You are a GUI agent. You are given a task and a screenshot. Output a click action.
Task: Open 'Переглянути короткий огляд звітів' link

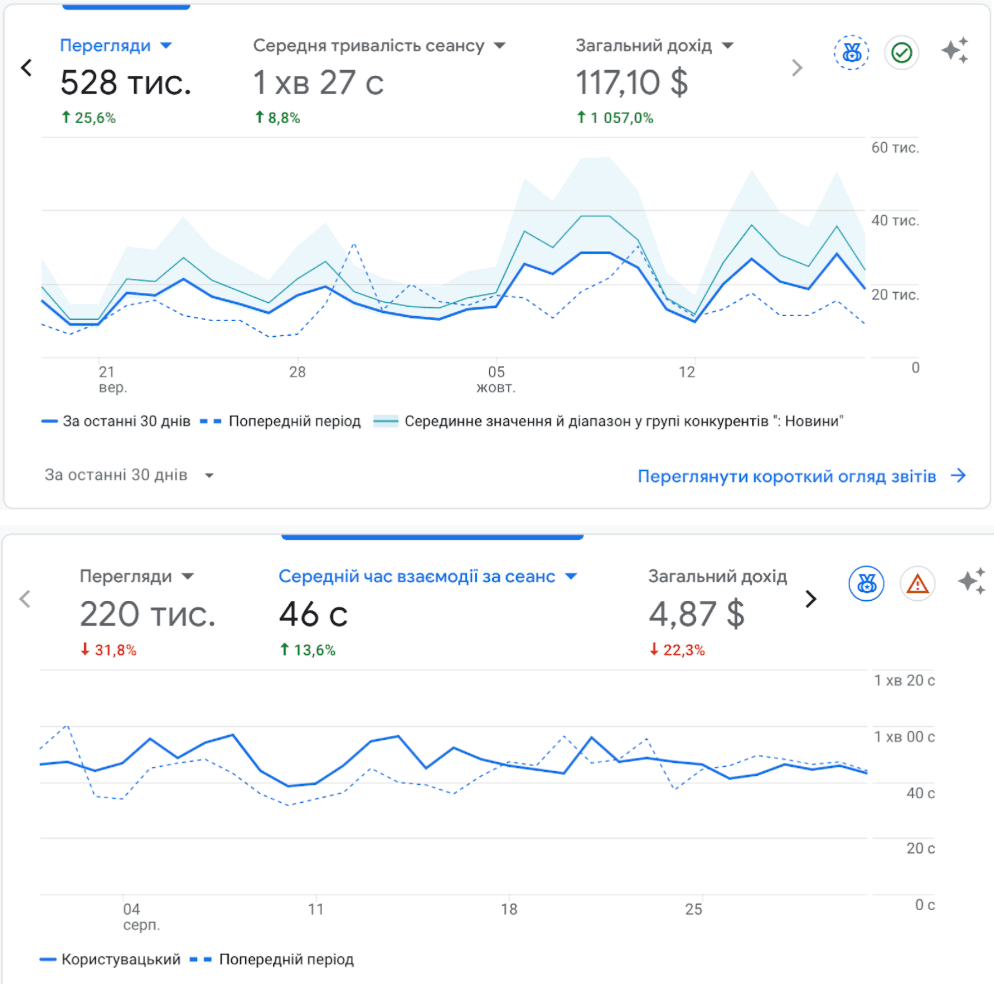point(801,476)
